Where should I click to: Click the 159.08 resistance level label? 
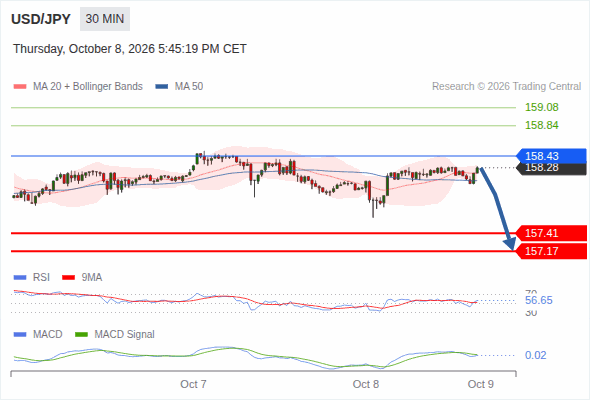pos(542,107)
